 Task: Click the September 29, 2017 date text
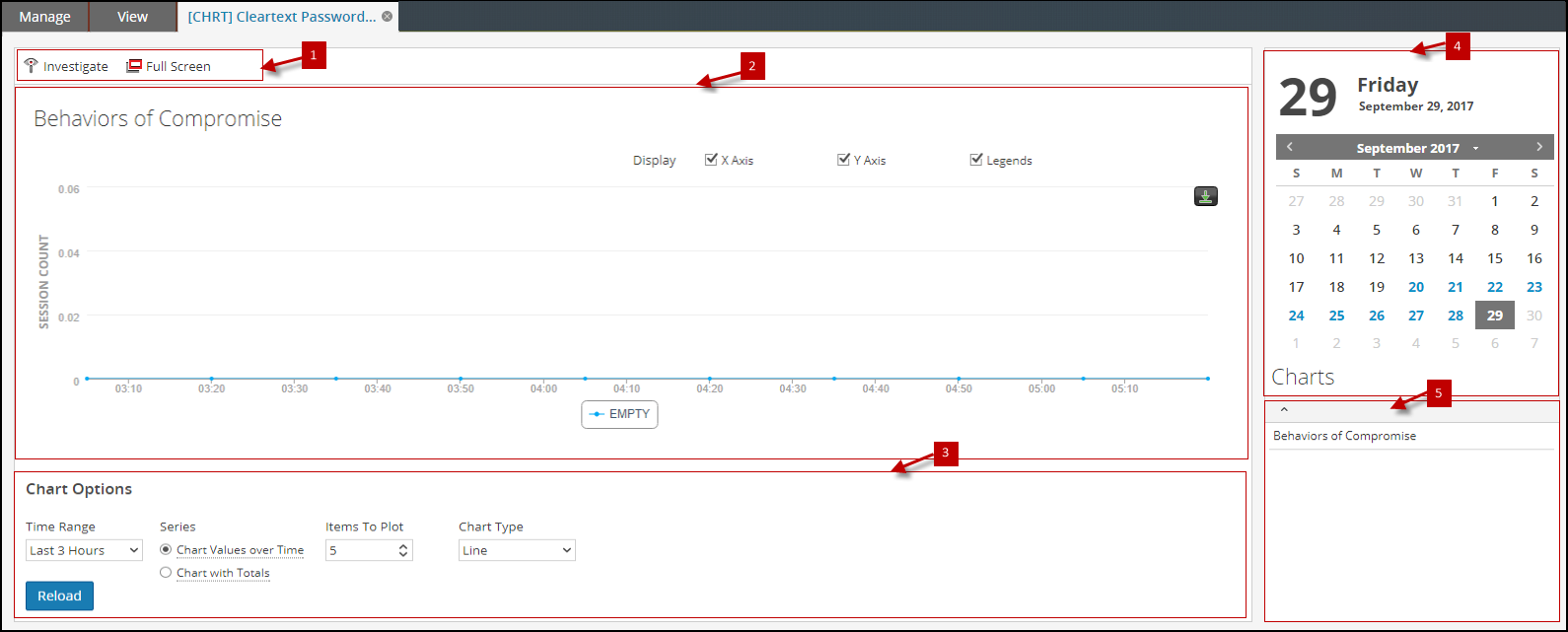click(x=1416, y=106)
